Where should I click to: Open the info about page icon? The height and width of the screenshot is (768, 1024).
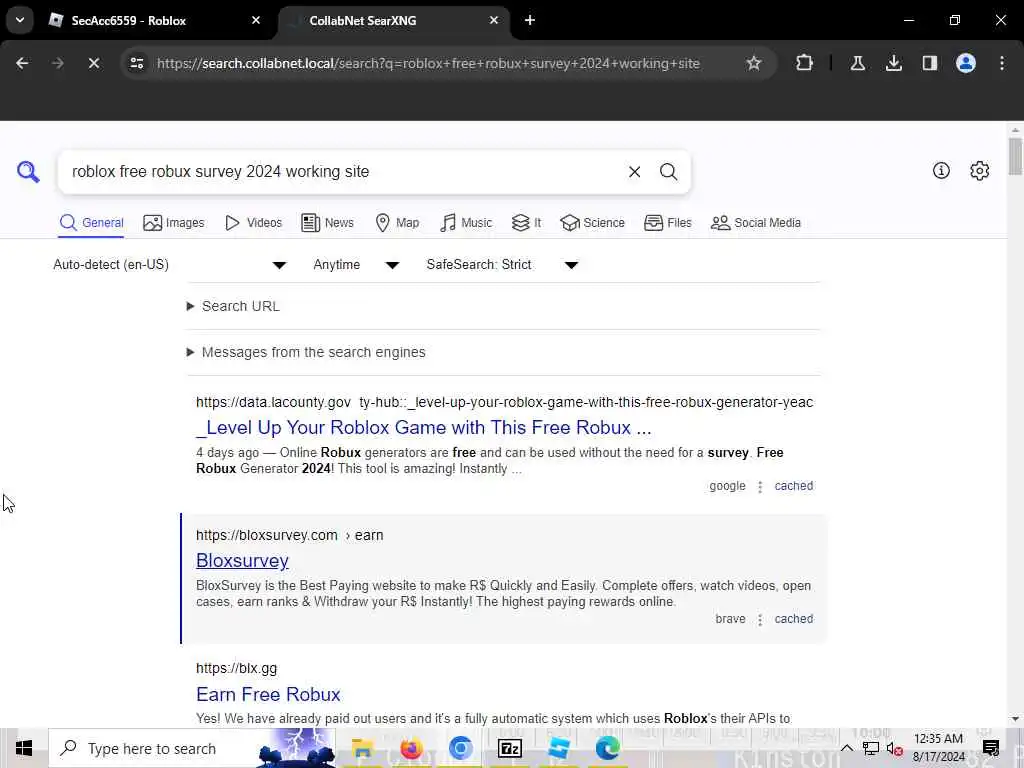(x=941, y=170)
